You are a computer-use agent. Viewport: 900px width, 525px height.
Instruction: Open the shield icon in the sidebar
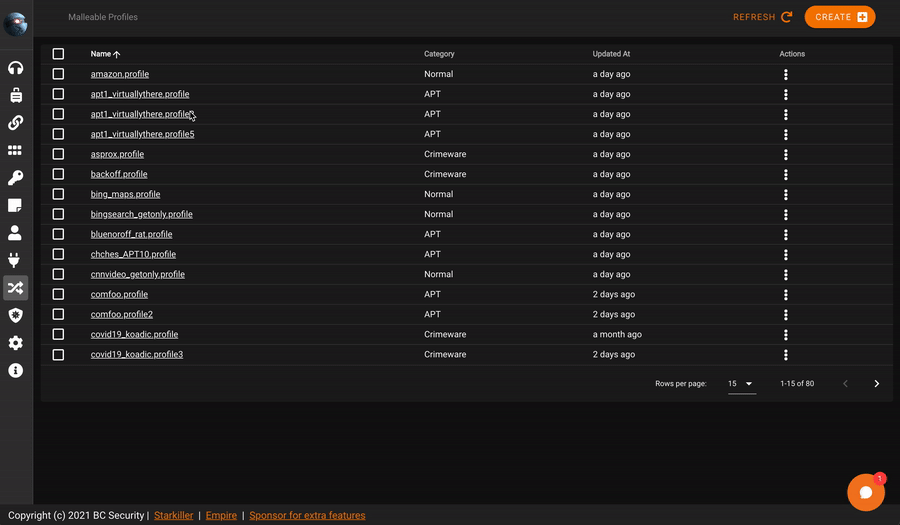tap(15, 315)
